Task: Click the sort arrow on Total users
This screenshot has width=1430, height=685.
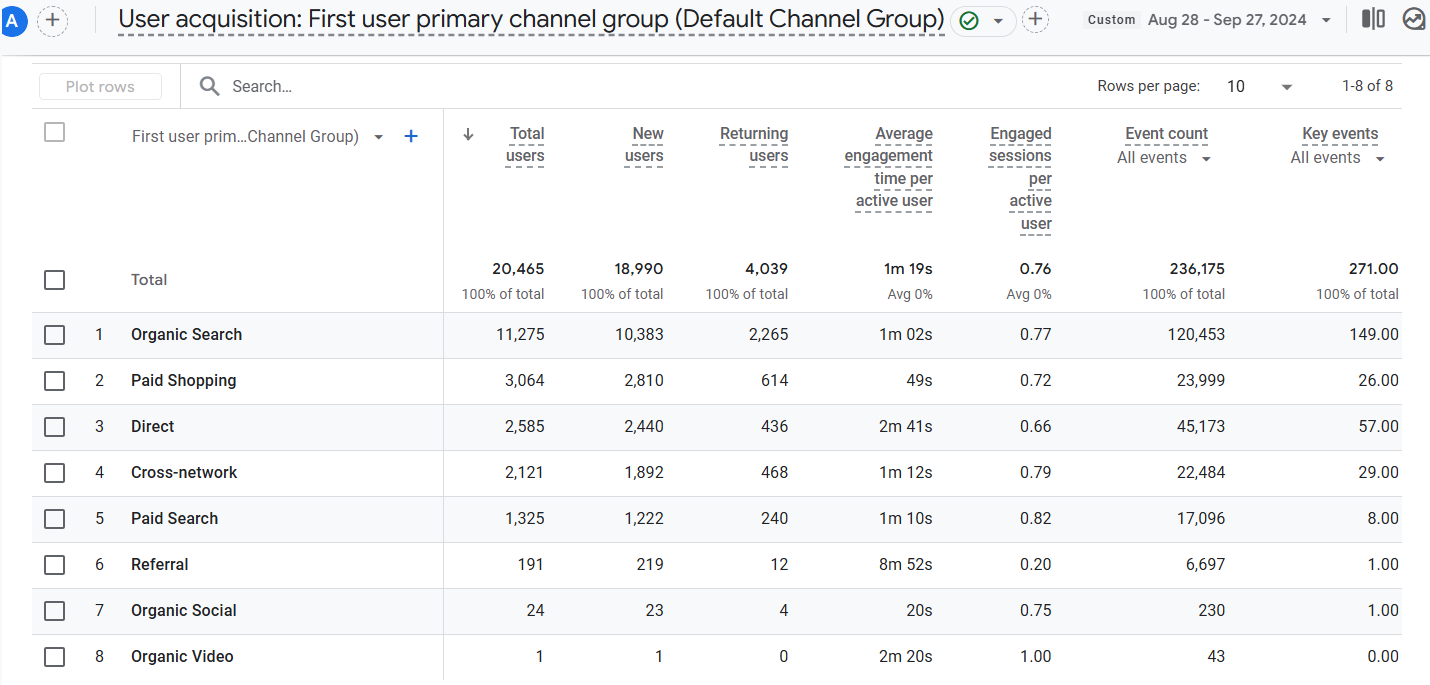Action: pos(468,135)
